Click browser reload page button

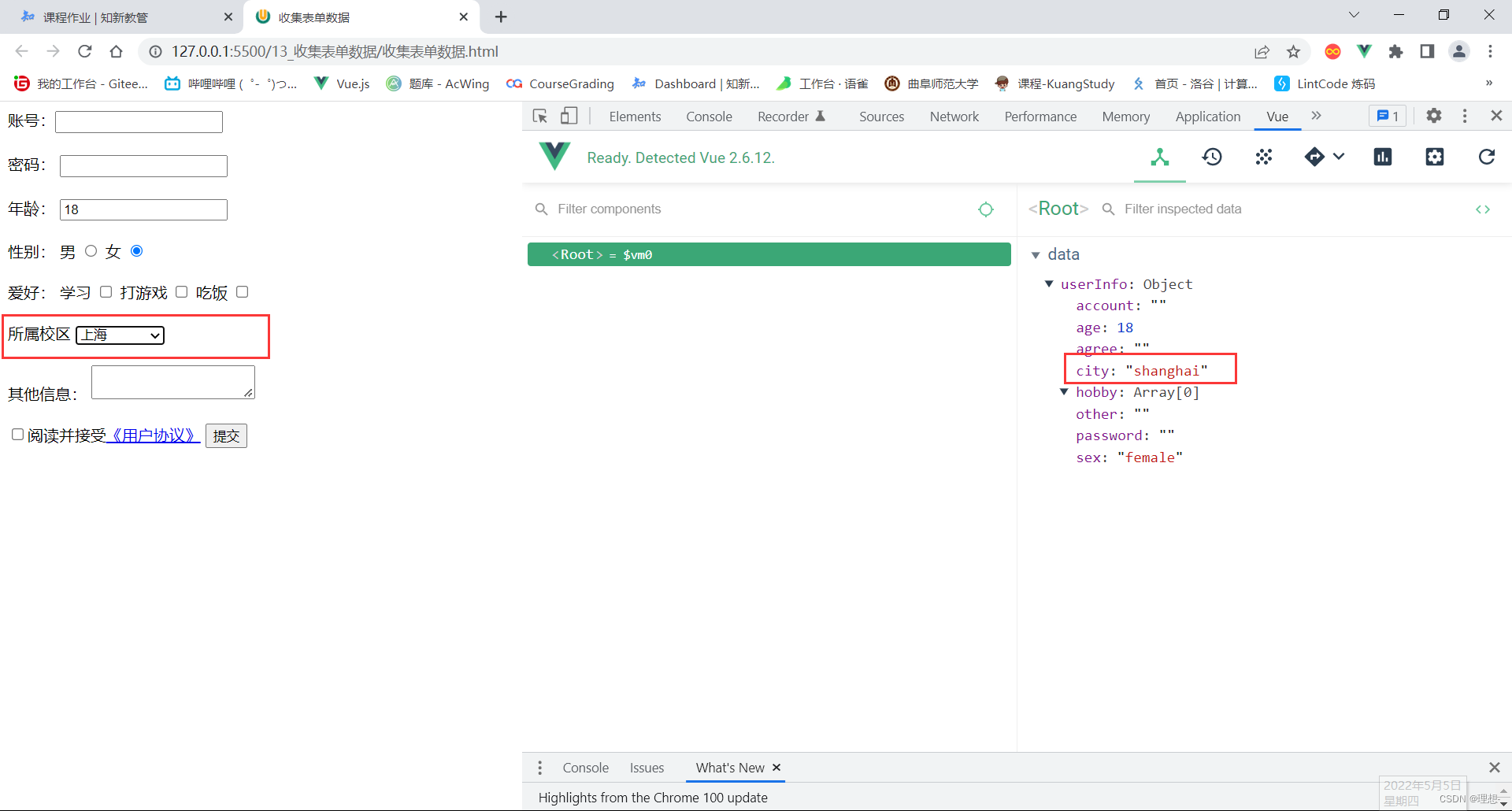tap(85, 51)
